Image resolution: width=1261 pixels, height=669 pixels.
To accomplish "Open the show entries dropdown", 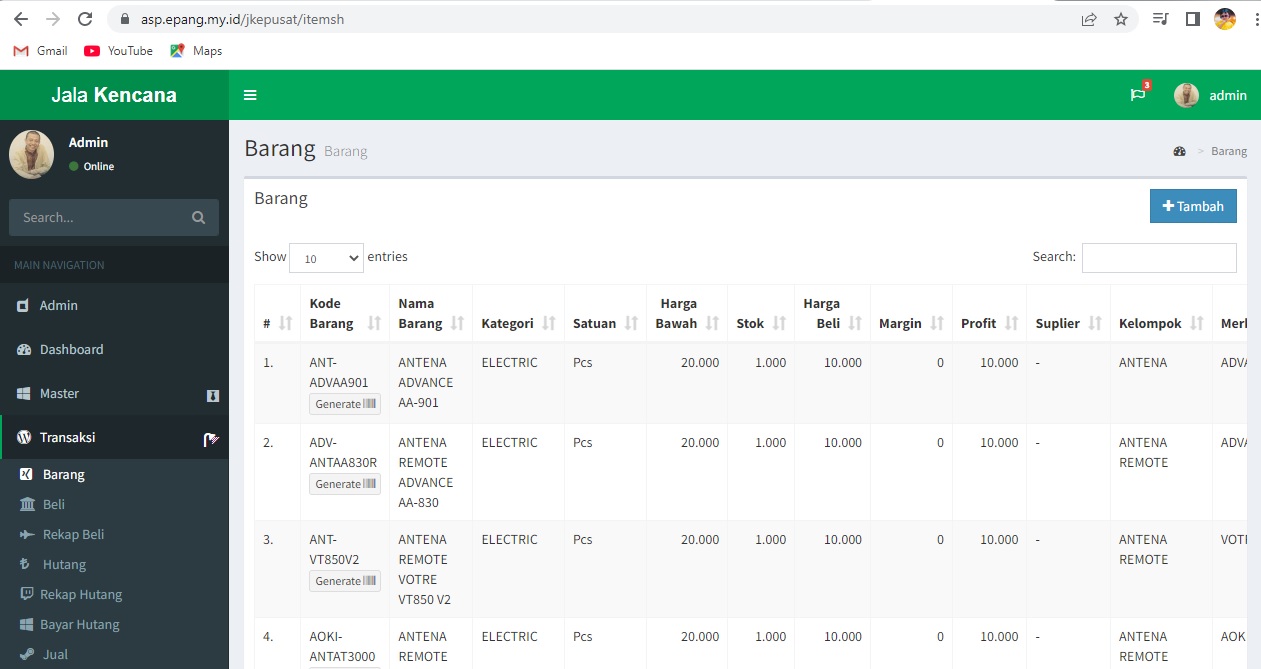I will click(x=326, y=258).
